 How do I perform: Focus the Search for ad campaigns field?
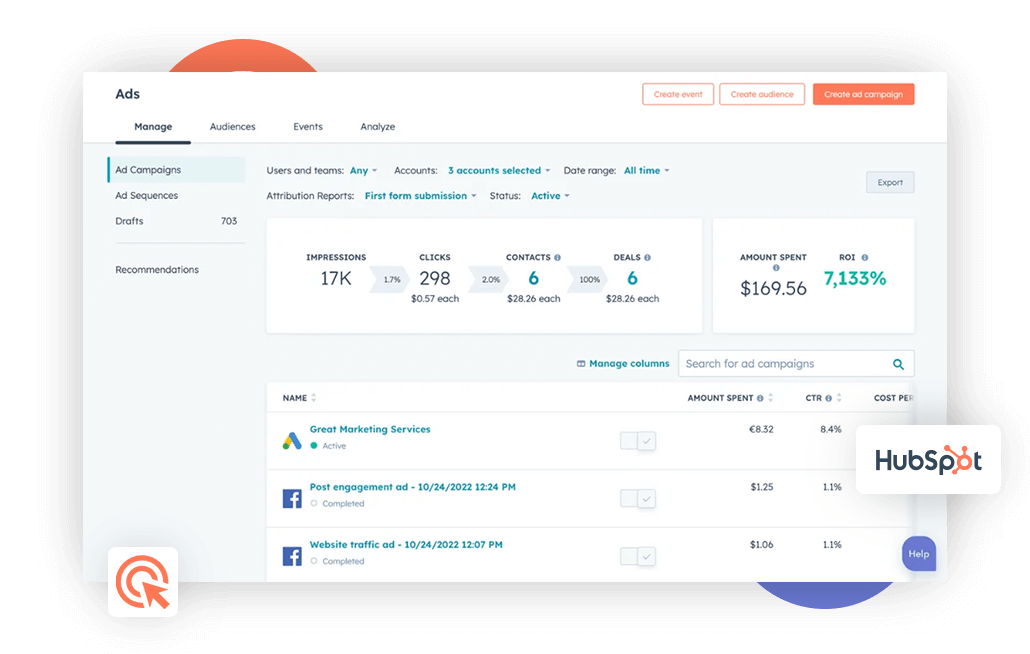(782, 364)
